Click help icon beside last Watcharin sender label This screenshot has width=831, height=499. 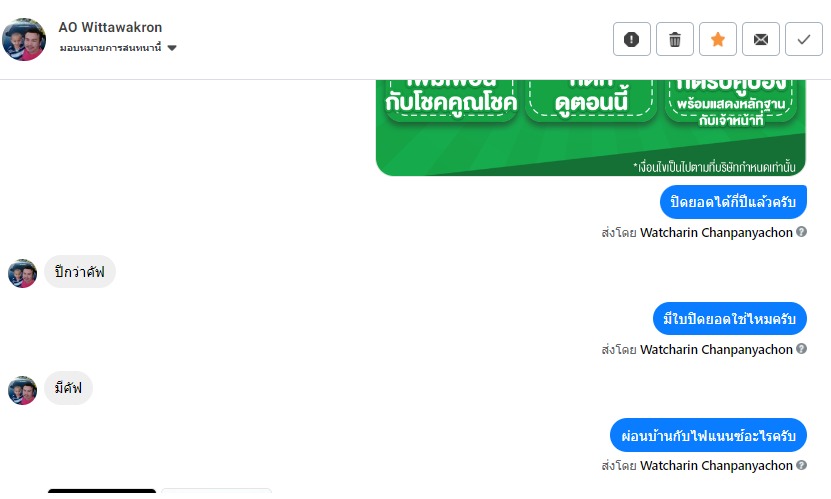click(x=801, y=465)
